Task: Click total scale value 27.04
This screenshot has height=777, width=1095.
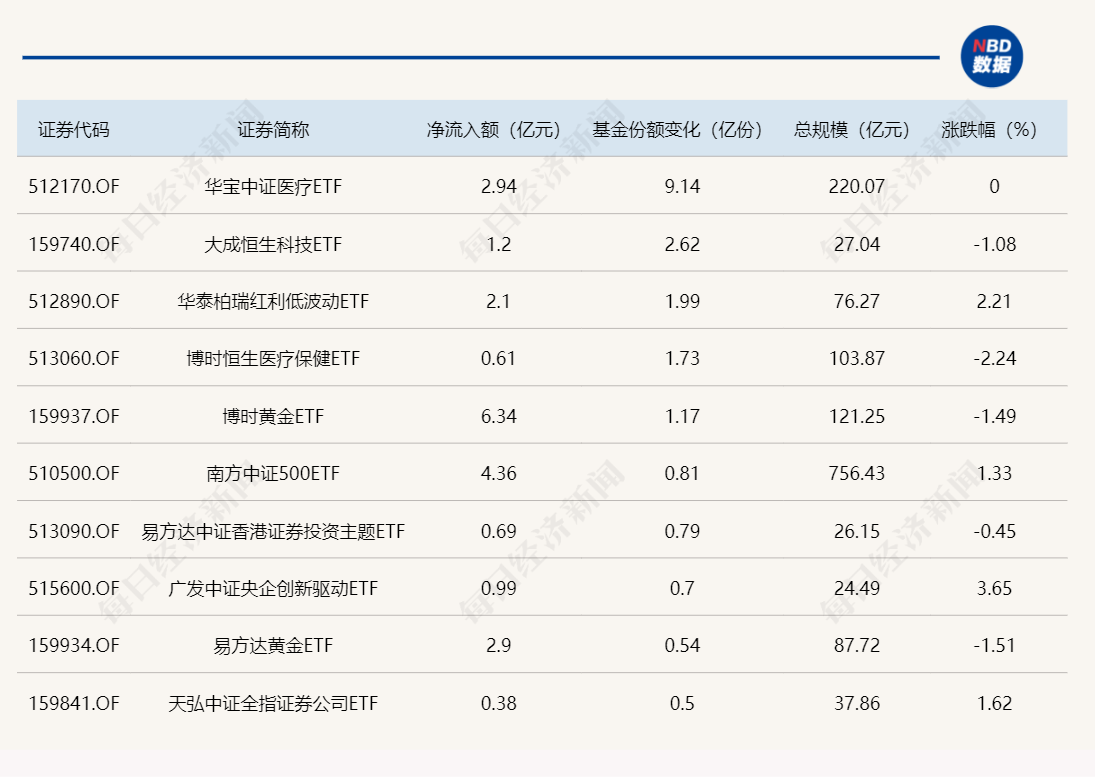Action: click(x=857, y=244)
